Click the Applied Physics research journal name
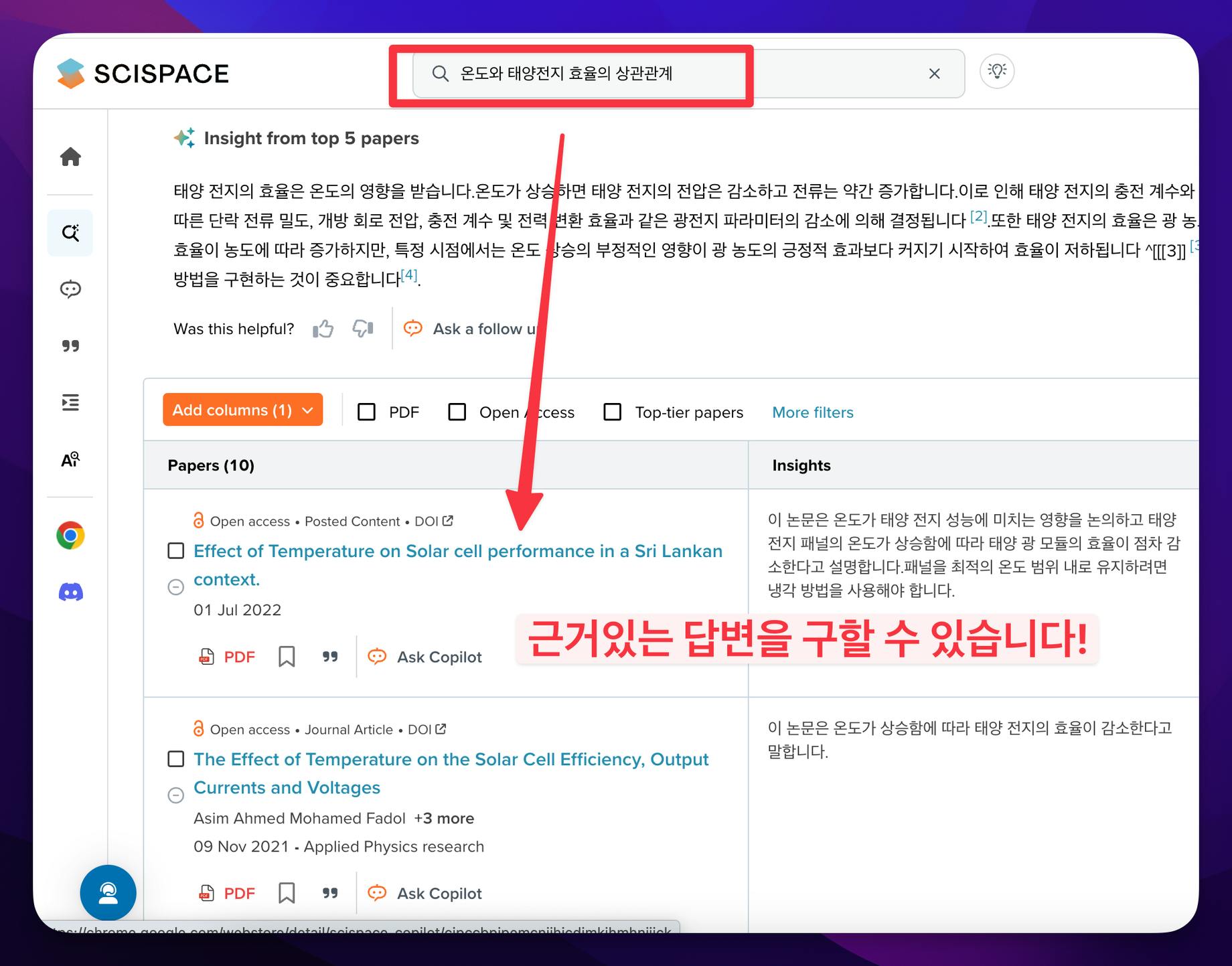This screenshot has width=1232, height=966. click(x=394, y=846)
